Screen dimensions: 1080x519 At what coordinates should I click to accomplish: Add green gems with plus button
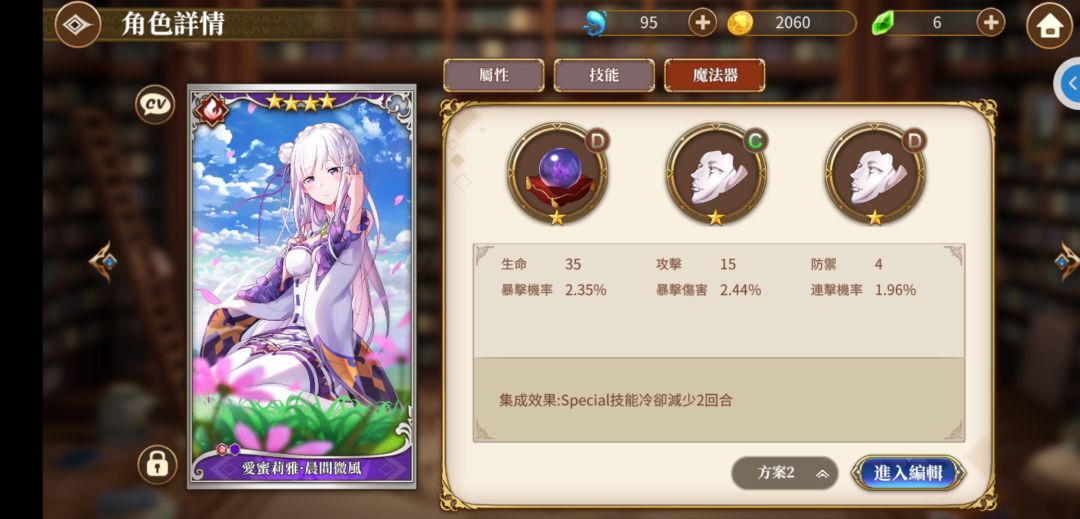click(990, 23)
